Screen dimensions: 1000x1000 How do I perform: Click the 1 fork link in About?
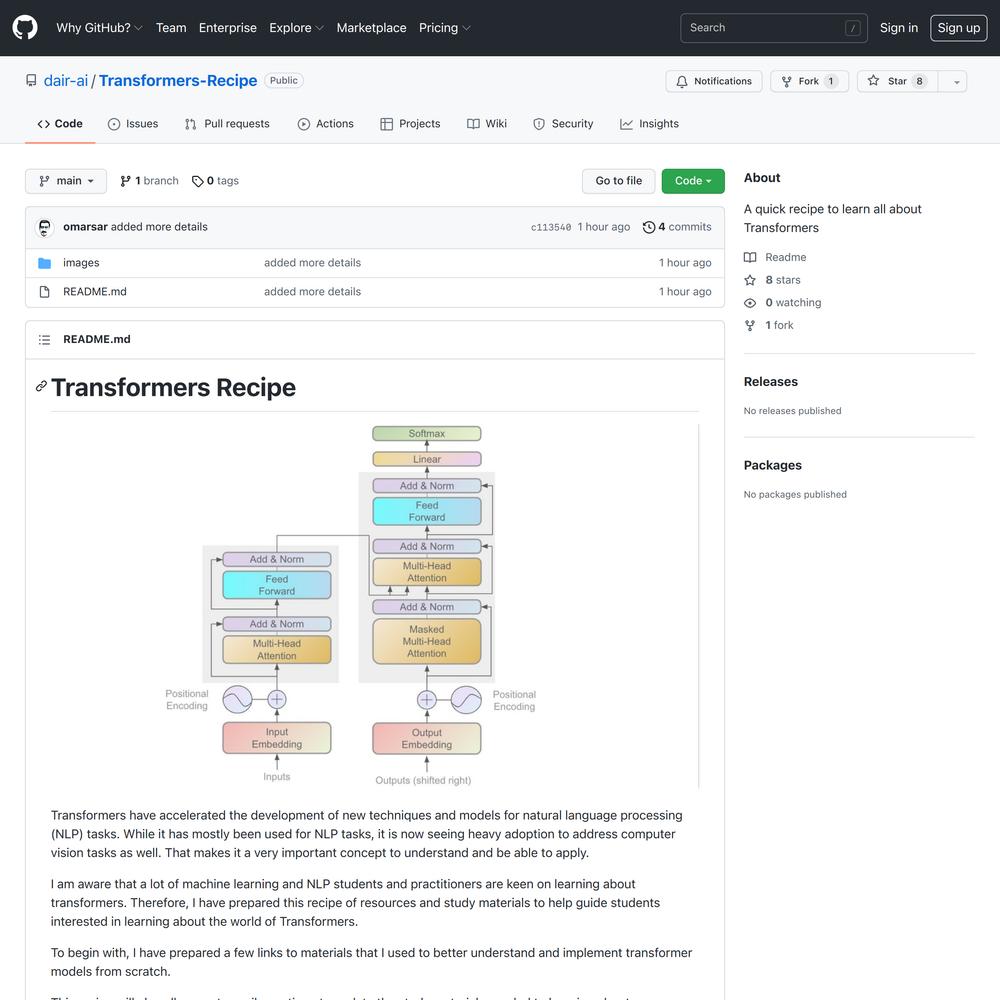768,325
